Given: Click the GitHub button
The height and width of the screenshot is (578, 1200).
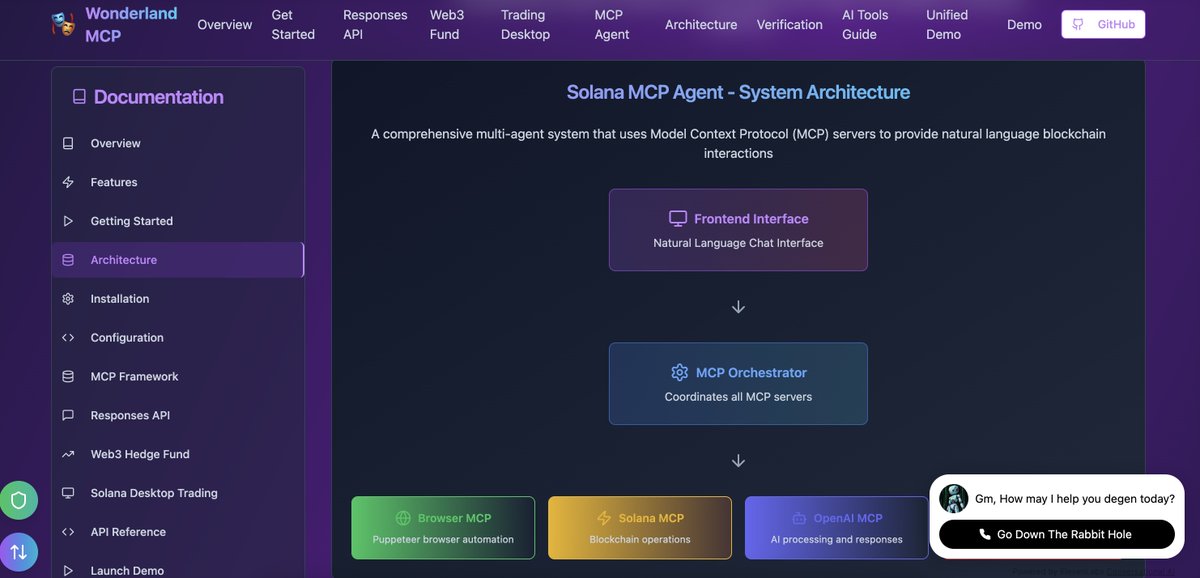Looking at the screenshot, I should [1103, 24].
